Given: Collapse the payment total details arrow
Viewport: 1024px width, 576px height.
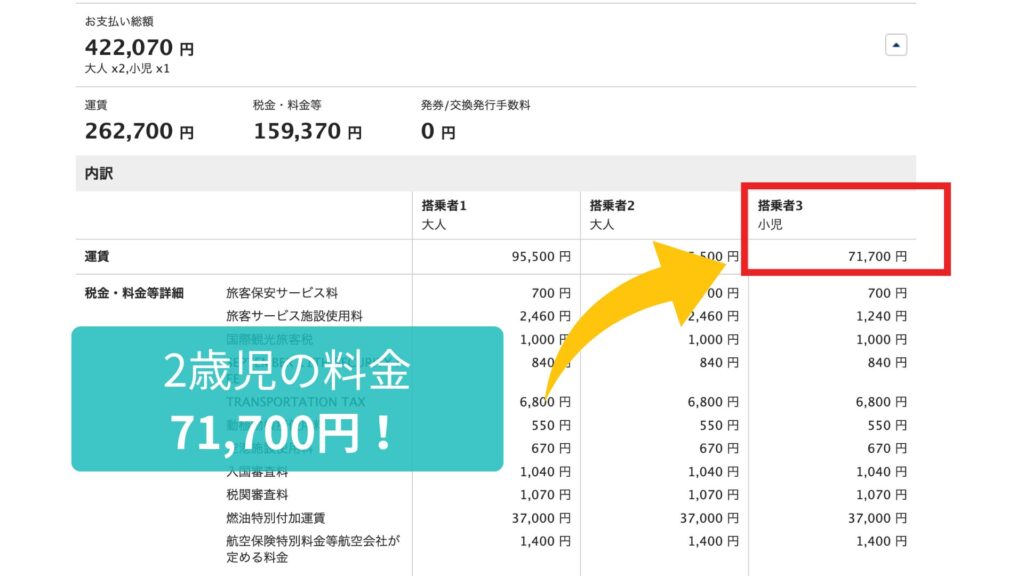Looking at the screenshot, I should pos(896,45).
